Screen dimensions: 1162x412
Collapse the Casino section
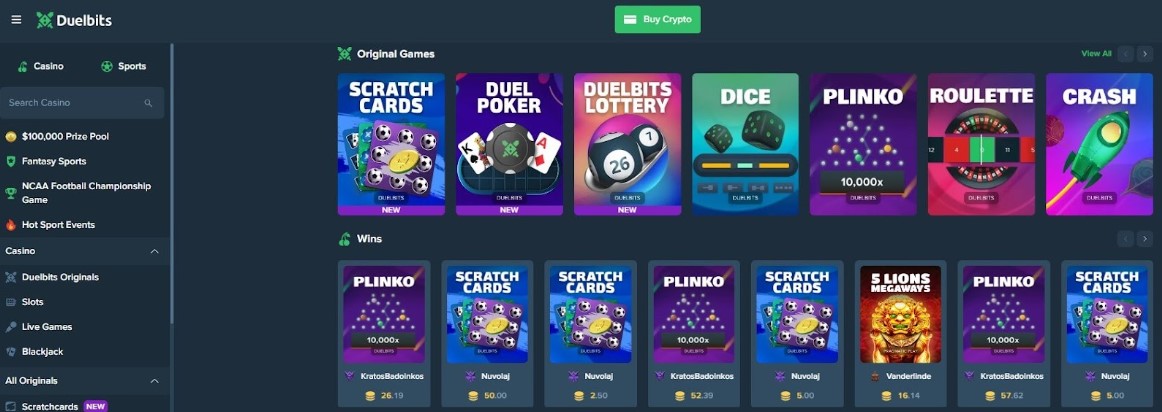click(154, 251)
